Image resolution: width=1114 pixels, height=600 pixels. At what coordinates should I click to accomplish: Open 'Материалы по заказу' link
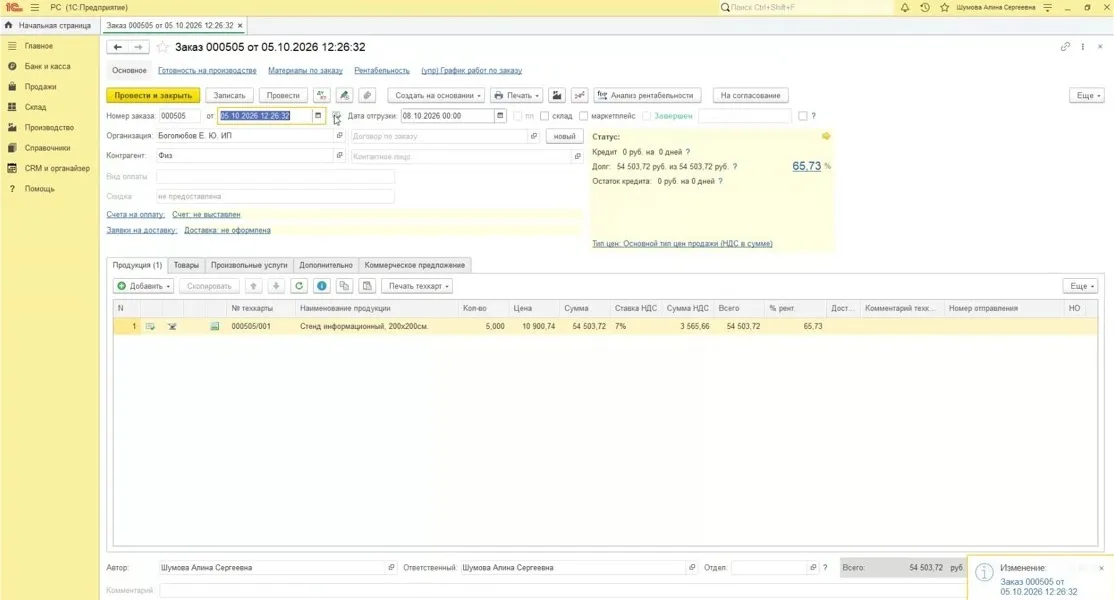[305, 70]
